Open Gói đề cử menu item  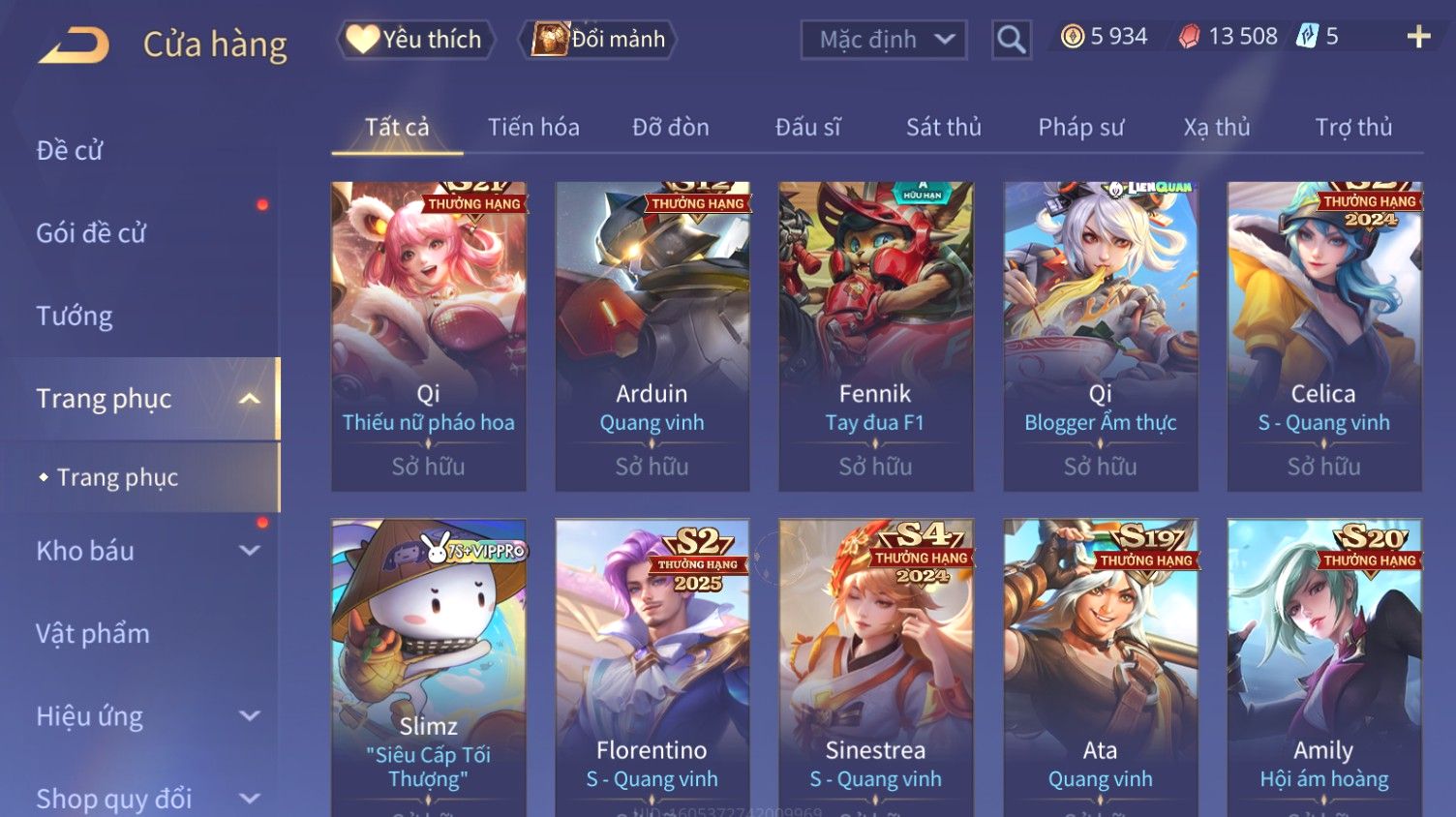[x=91, y=233]
